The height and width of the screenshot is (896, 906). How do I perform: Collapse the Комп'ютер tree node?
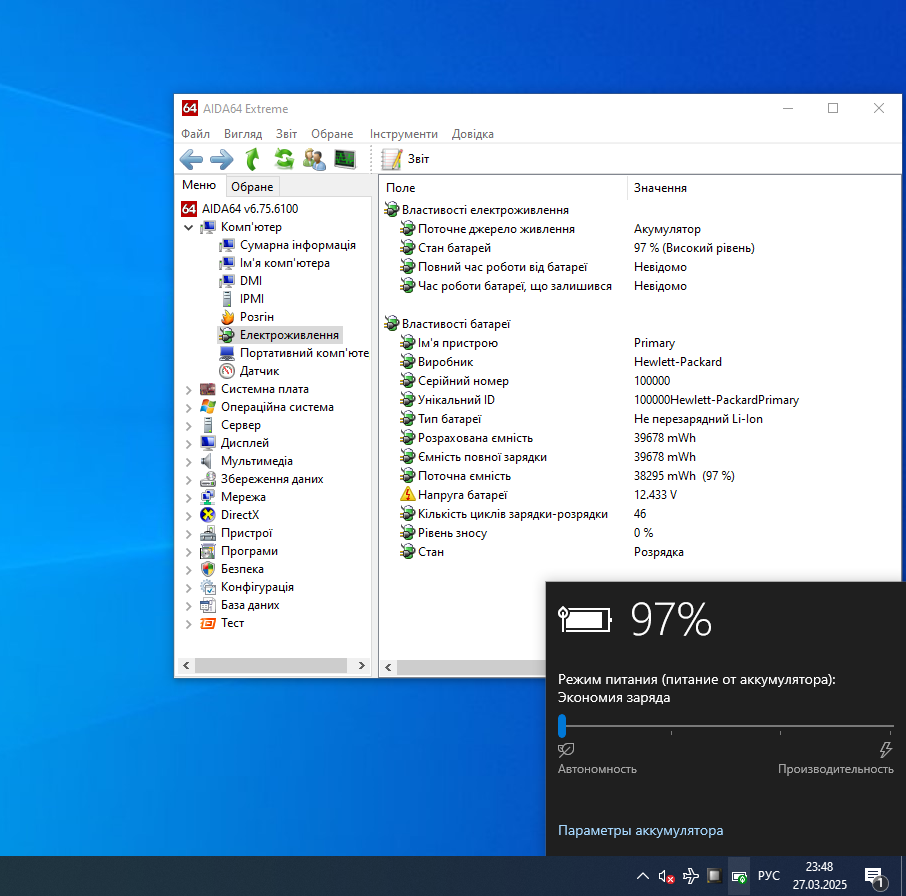tap(189, 227)
